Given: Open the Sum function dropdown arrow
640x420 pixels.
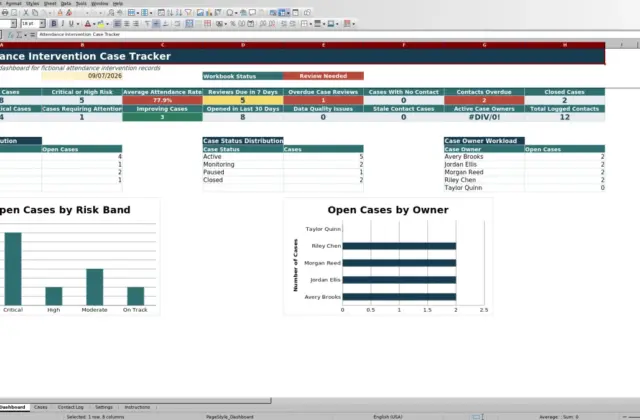Looking at the screenshot, I should tap(25, 36).
